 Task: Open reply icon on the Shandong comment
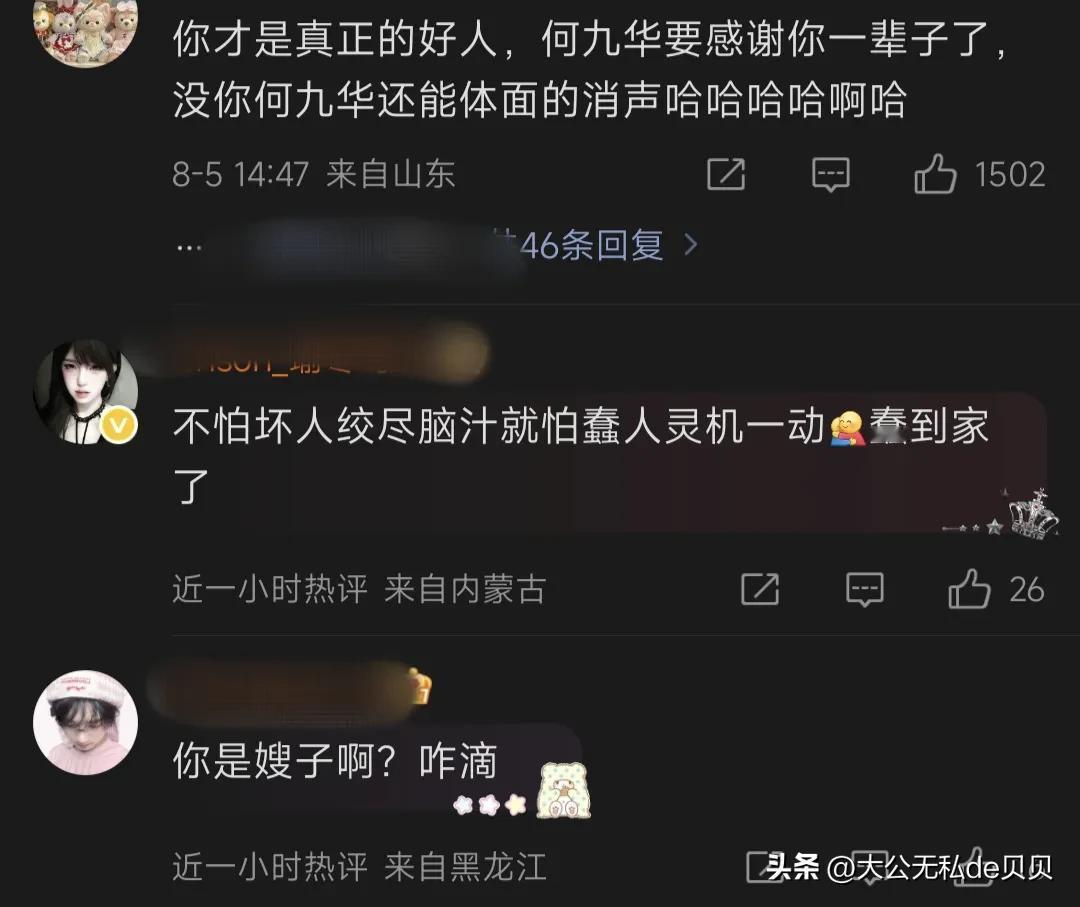(831, 174)
